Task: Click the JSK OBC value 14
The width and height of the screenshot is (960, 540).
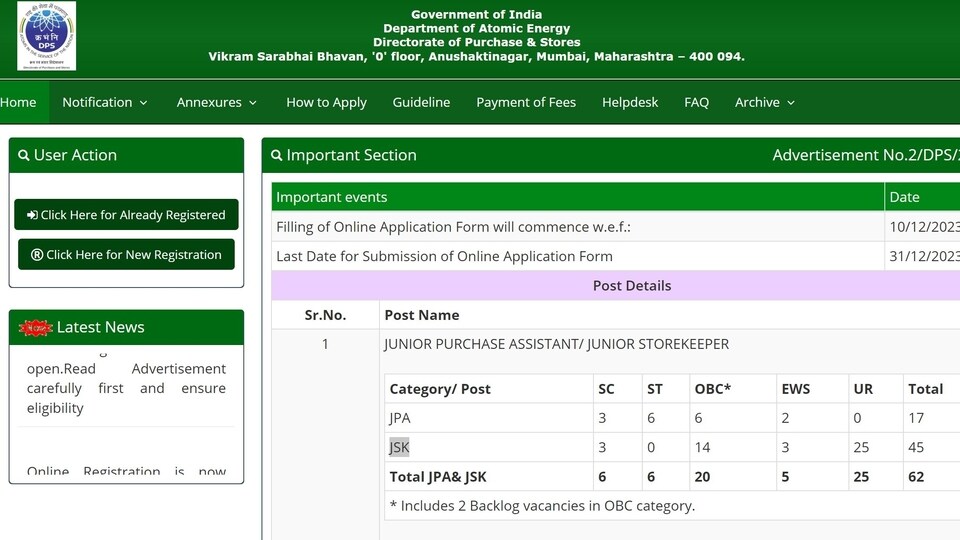Action: [x=702, y=448]
